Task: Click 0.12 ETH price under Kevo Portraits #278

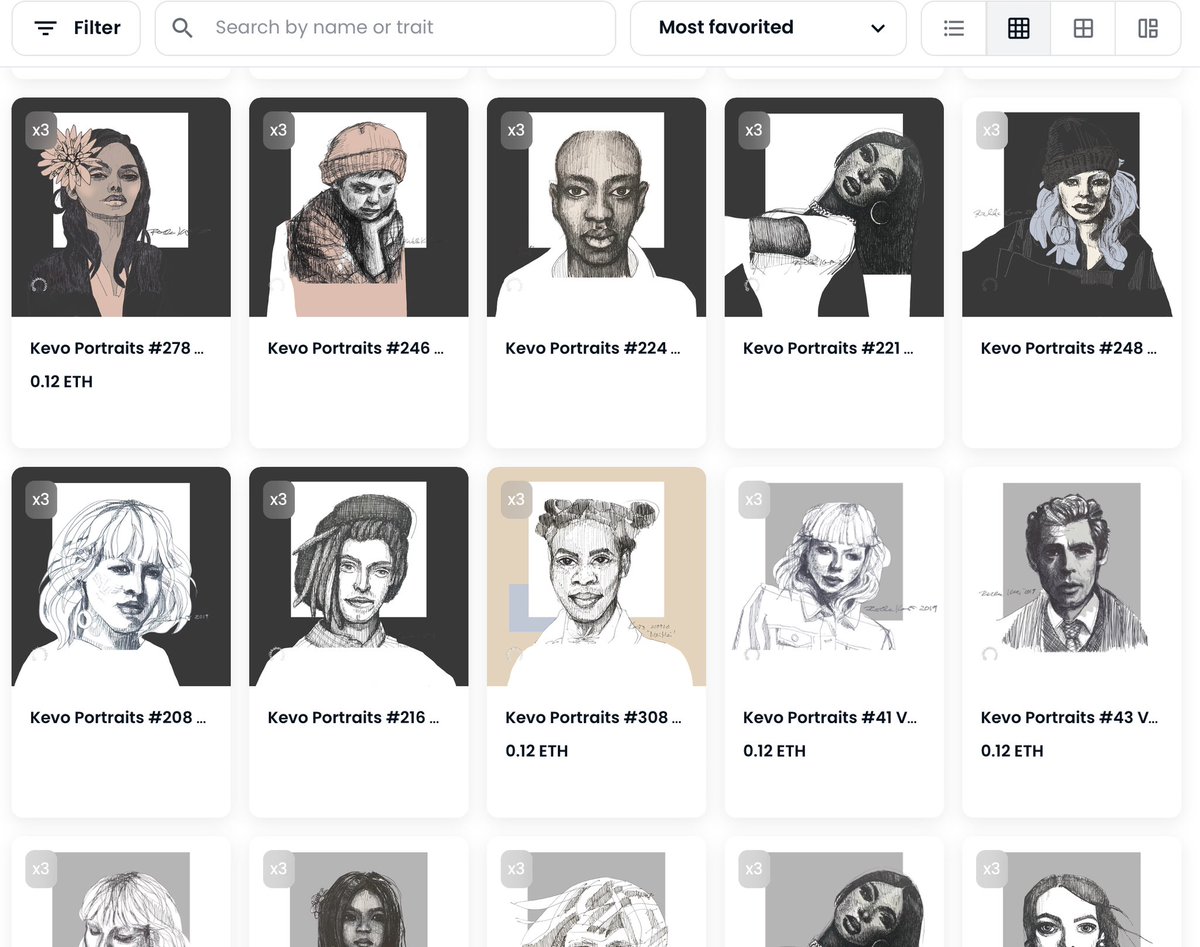Action: (61, 382)
